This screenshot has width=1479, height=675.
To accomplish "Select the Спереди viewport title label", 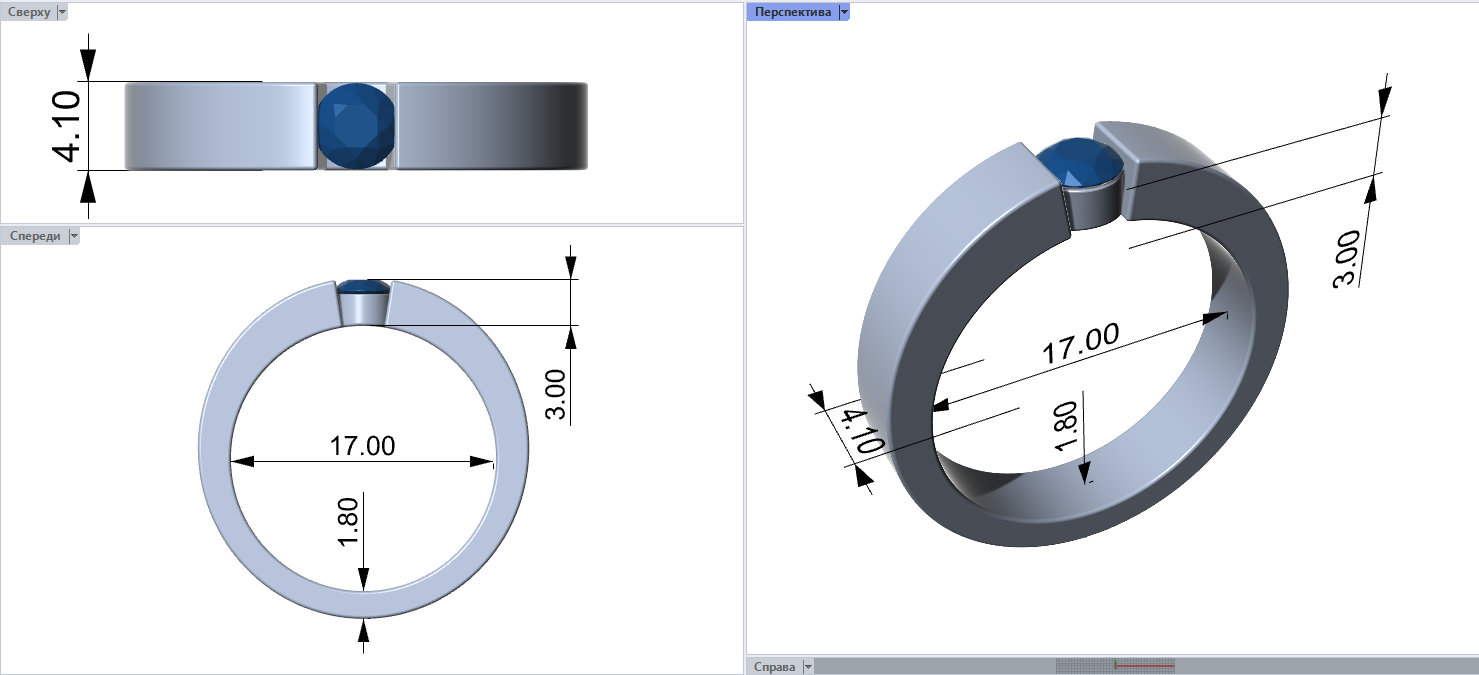I will point(35,236).
